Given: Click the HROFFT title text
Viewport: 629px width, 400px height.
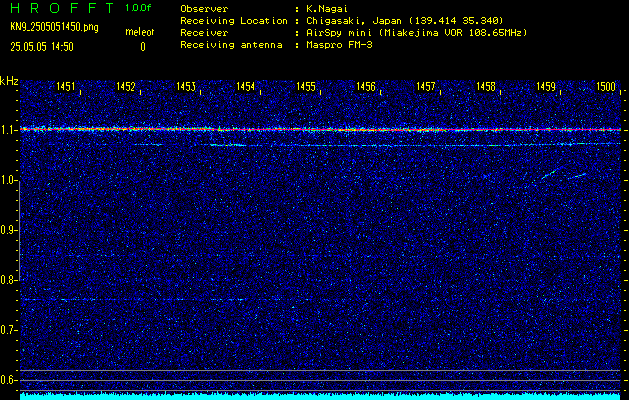Looking at the screenshot, I should click(x=62, y=8).
